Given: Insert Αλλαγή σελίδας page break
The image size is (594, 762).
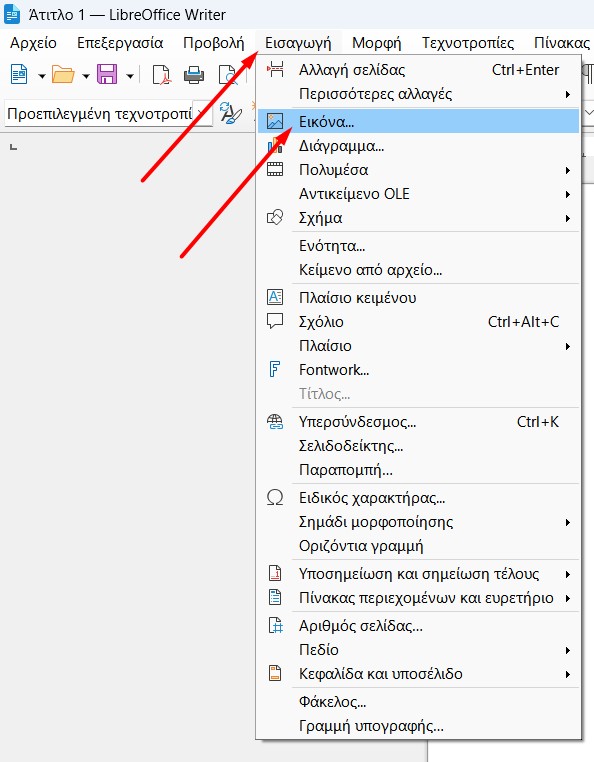Looking at the screenshot, I should coord(418,70).
